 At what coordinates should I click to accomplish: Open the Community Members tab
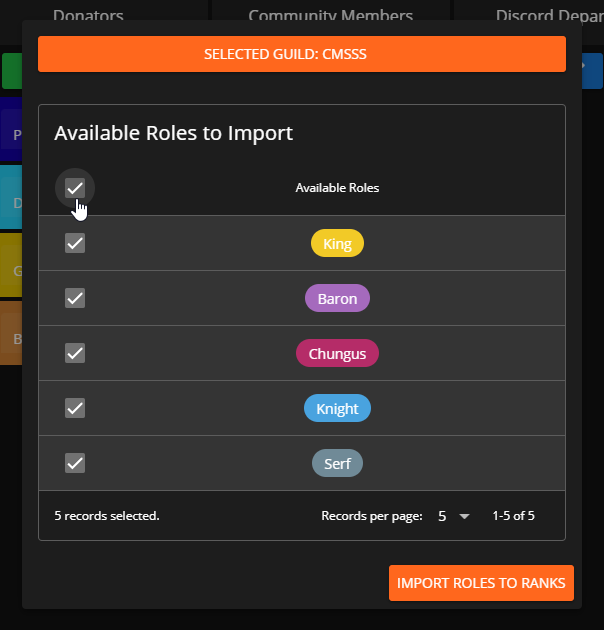click(x=330, y=15)
